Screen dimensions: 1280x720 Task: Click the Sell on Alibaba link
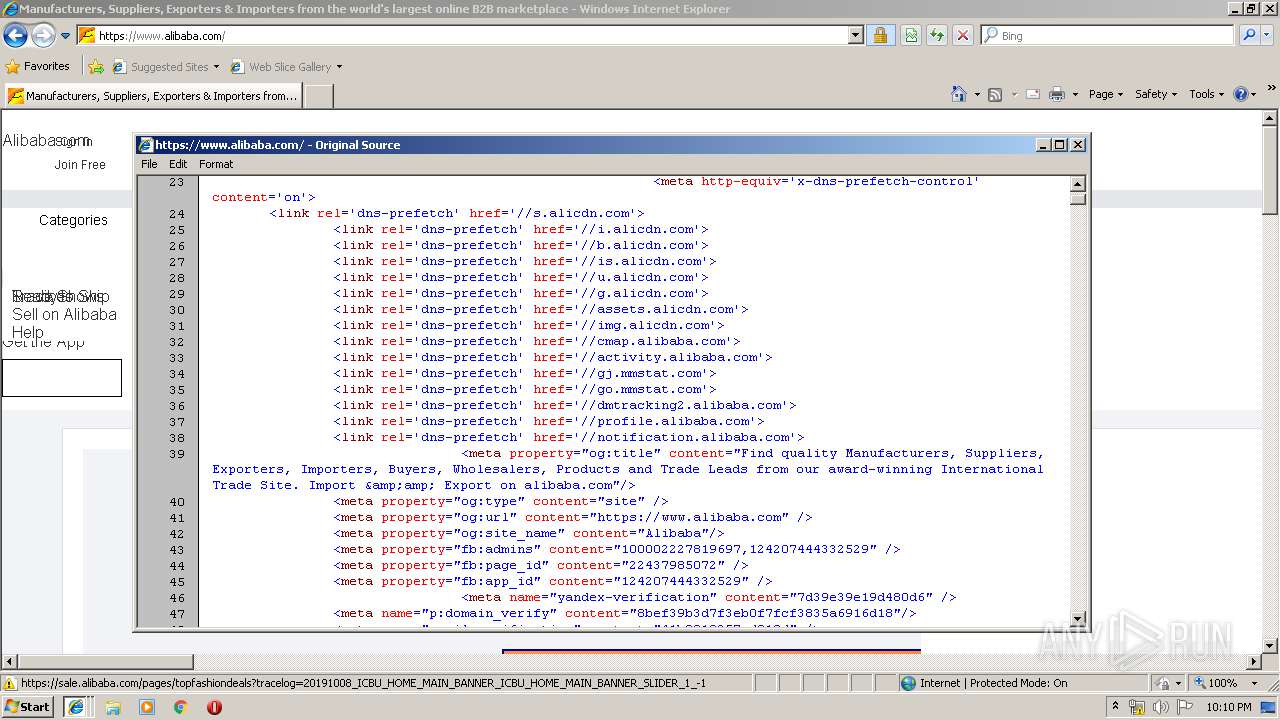click(x=64, y=314)
